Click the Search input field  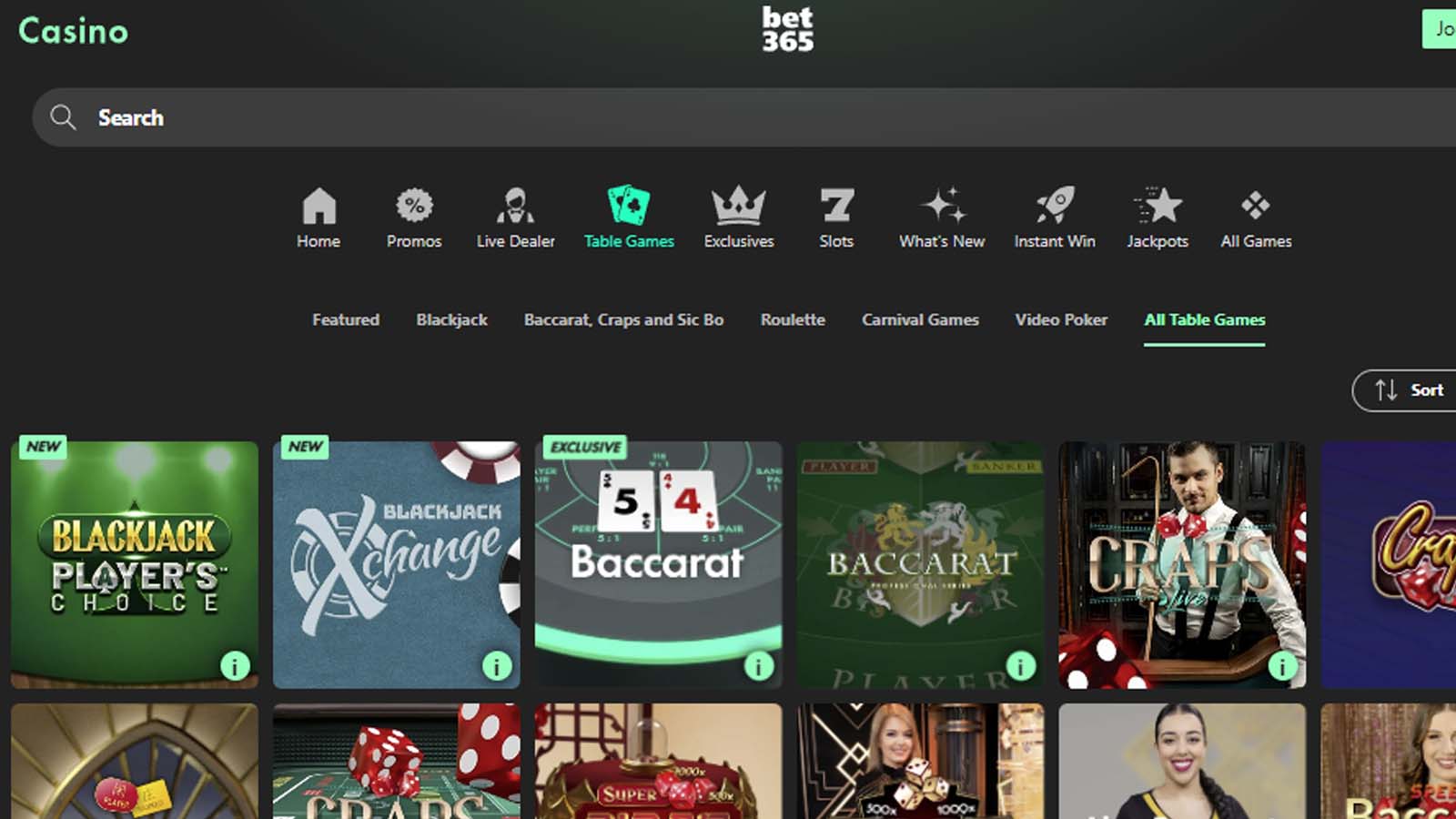(x=744, y=117)
